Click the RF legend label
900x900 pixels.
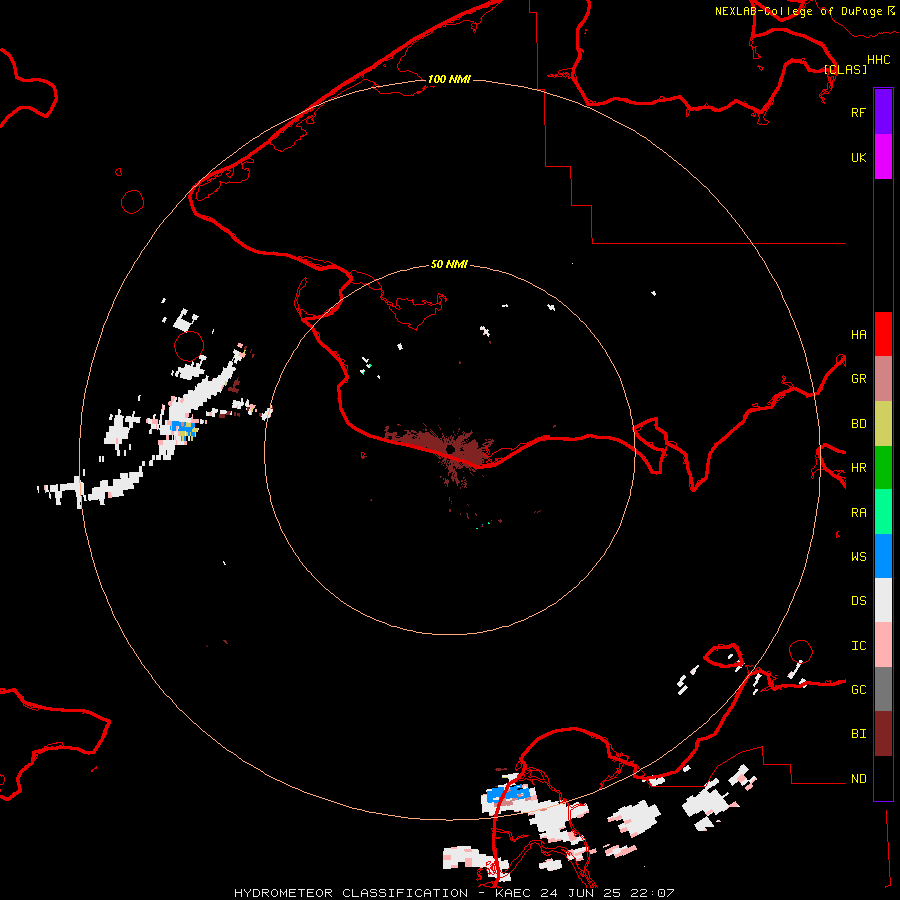coord(858,112)
